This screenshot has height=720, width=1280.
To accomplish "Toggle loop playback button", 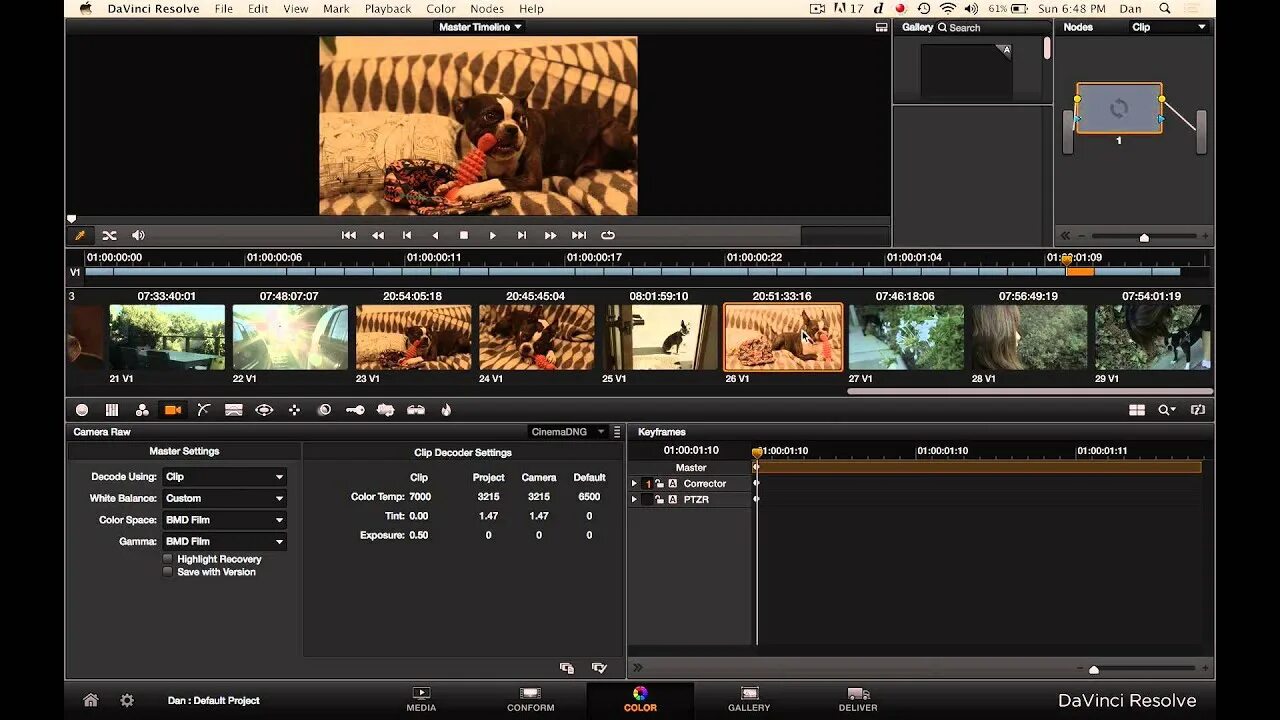I will click(x=607, y=235).
